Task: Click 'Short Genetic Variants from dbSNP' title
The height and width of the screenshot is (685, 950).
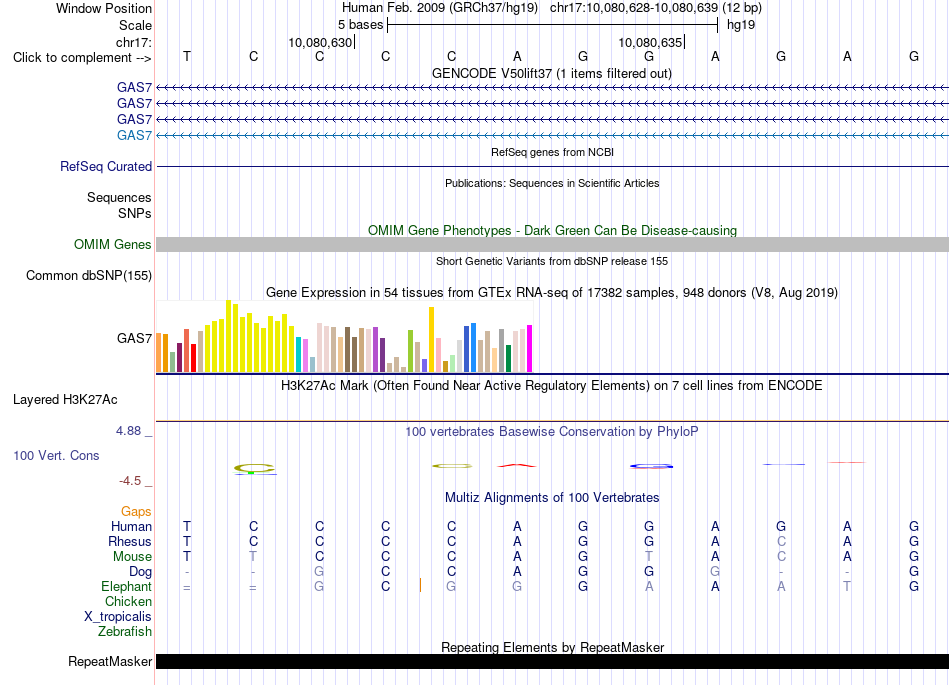Action: tap(552, 261)
